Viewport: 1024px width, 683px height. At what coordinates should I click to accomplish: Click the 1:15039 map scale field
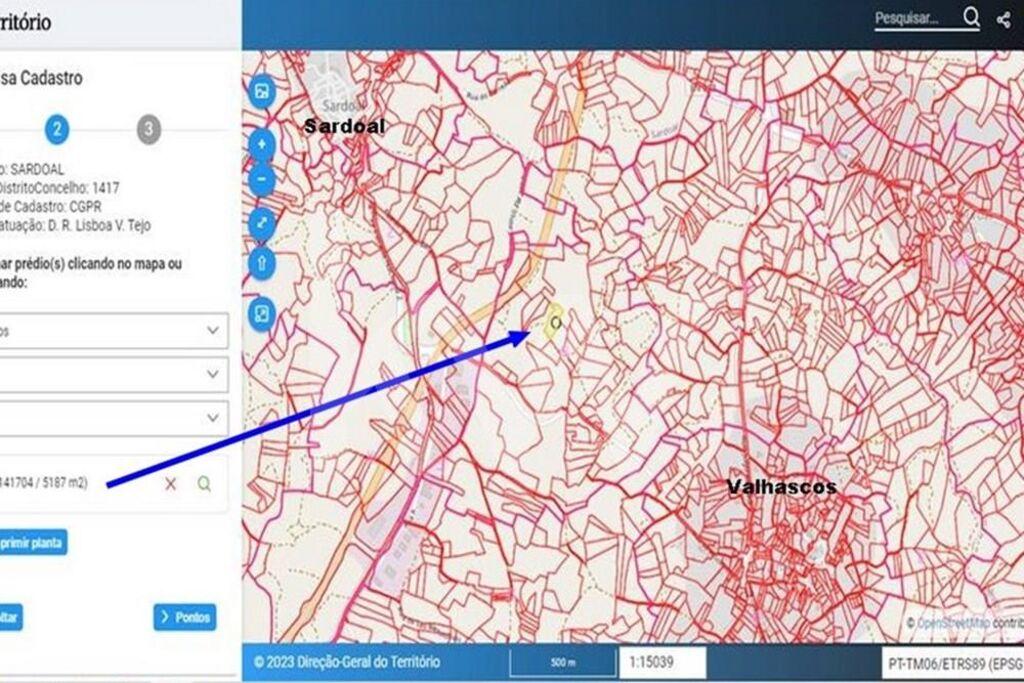(x=663, y=662)
